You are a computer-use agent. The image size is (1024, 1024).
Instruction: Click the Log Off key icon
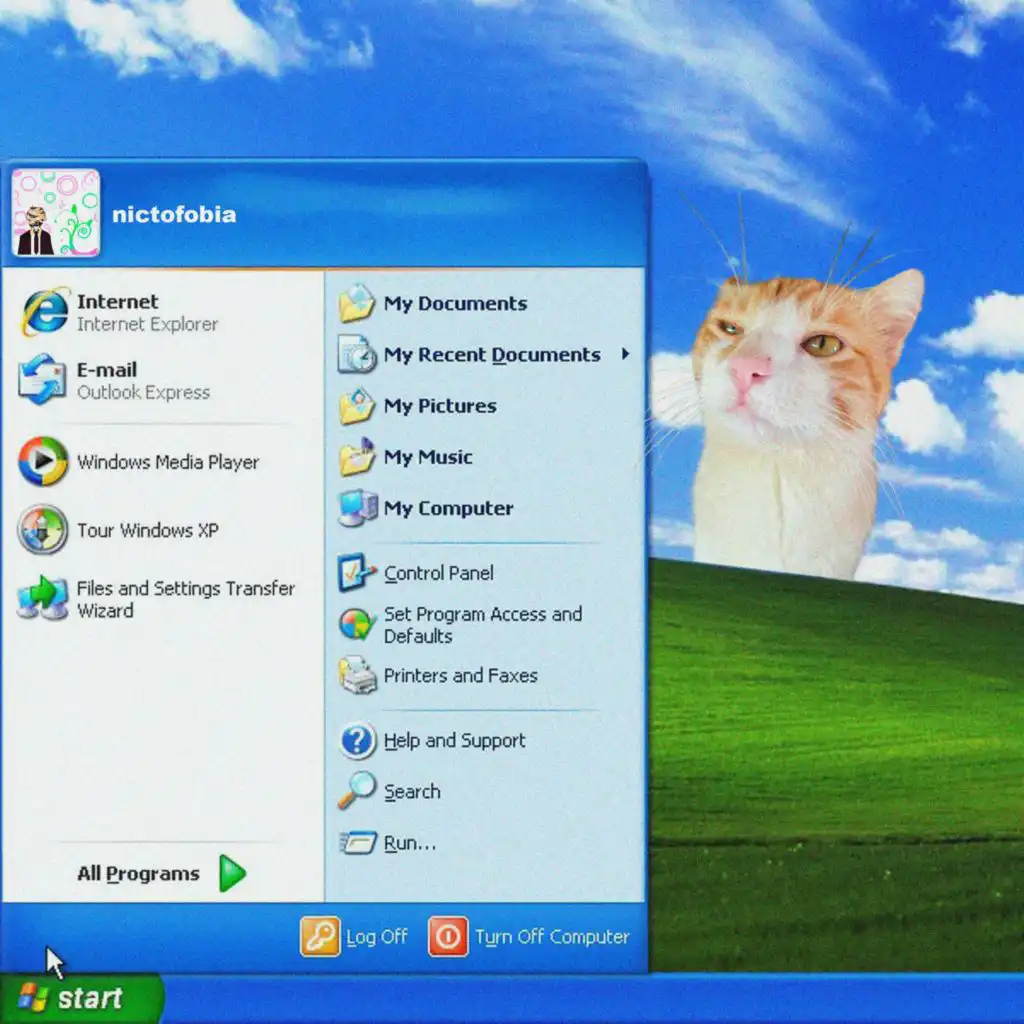[x=320, y=936]
